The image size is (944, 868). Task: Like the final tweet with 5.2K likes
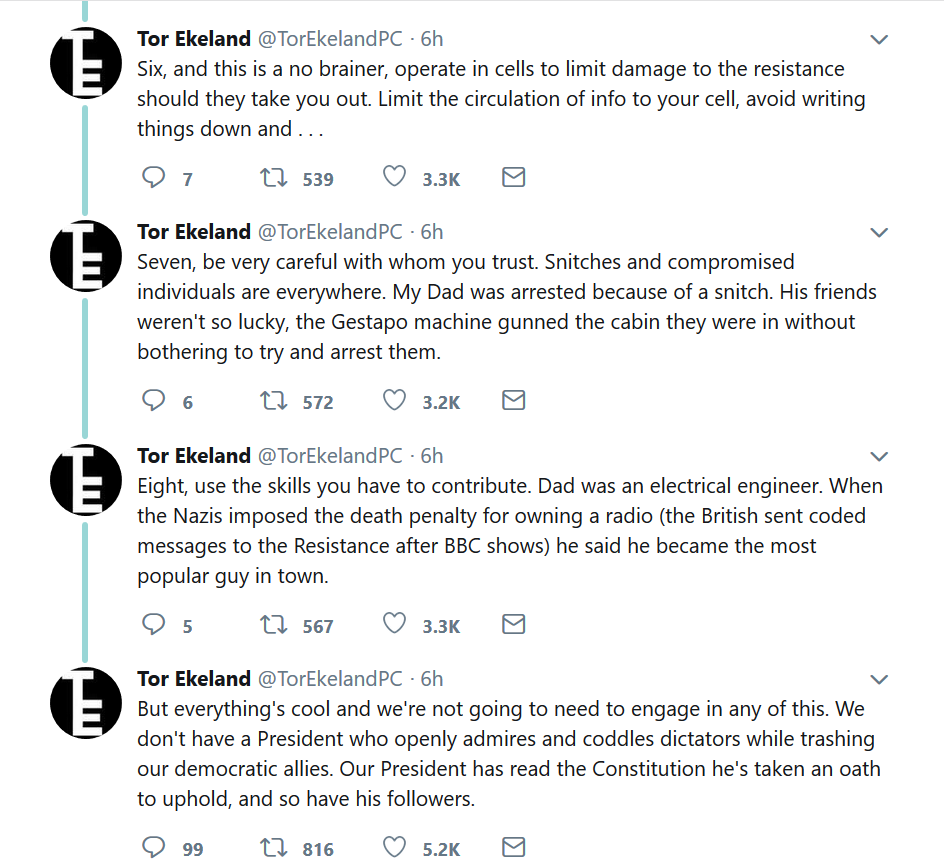point(395,848)
